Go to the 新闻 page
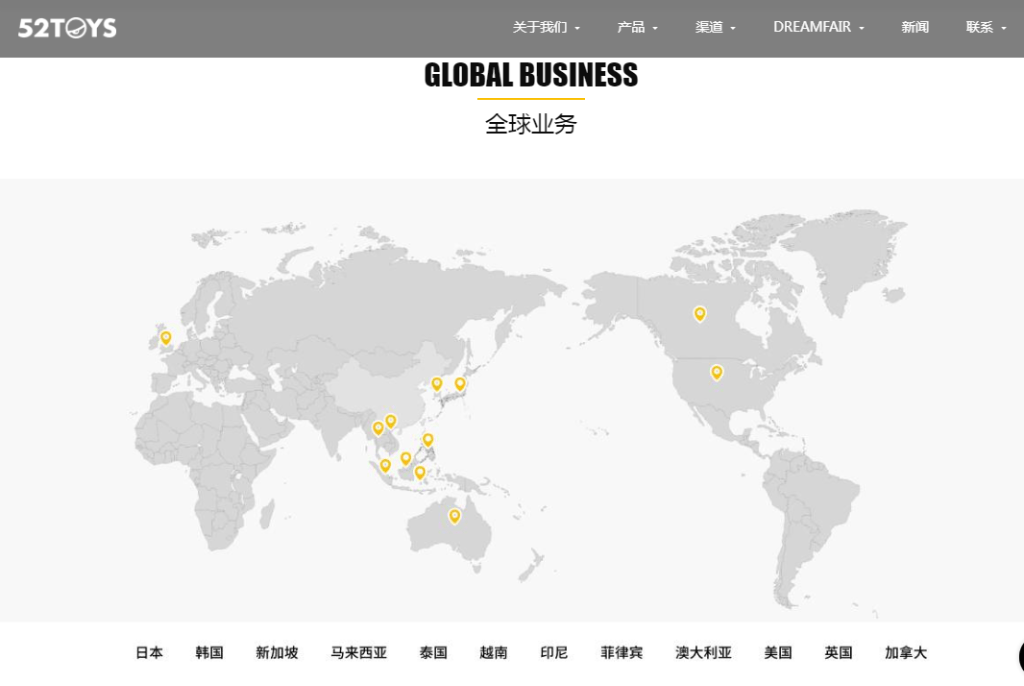Screen dimensions: 1024x686 915,27
